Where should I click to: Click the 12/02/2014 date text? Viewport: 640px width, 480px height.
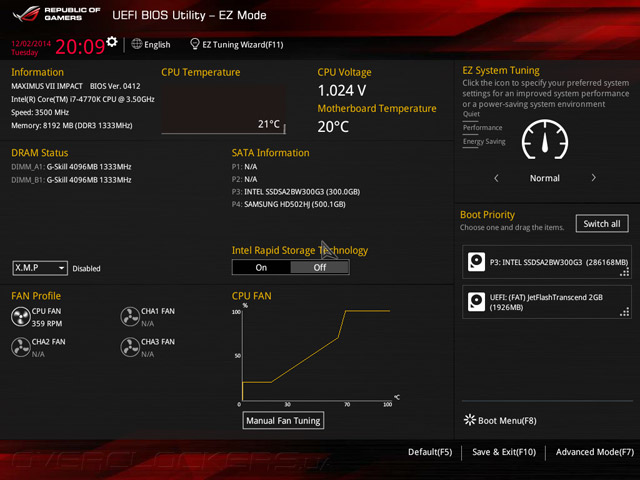click(31, 44)
